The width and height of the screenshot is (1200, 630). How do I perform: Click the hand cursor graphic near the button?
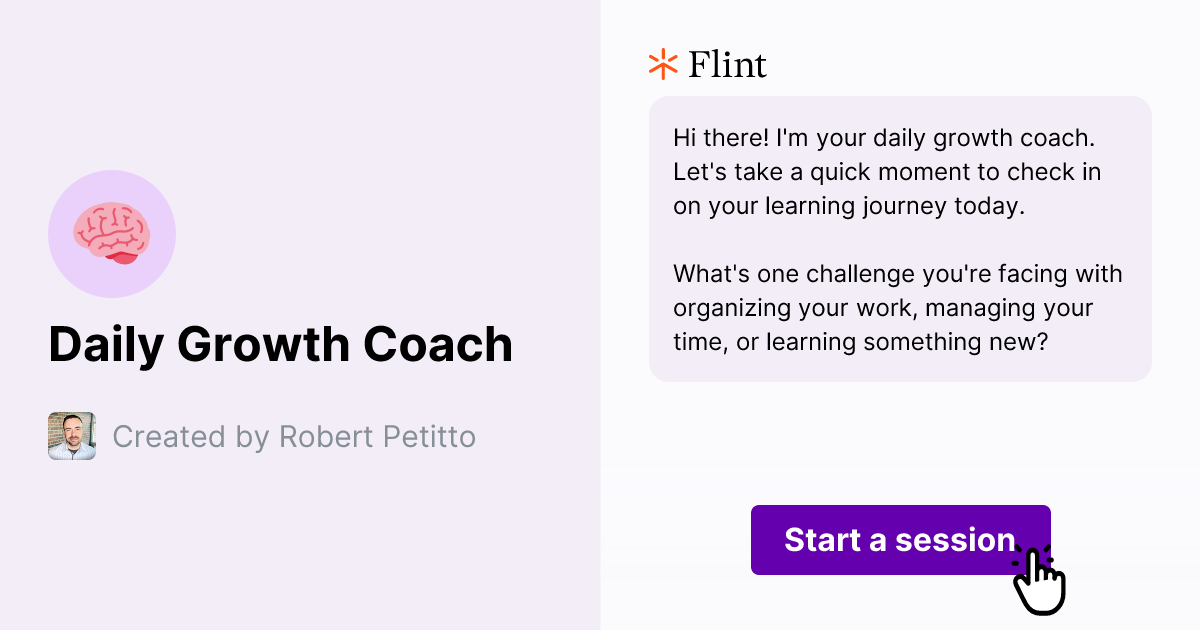pos(1040,580)
